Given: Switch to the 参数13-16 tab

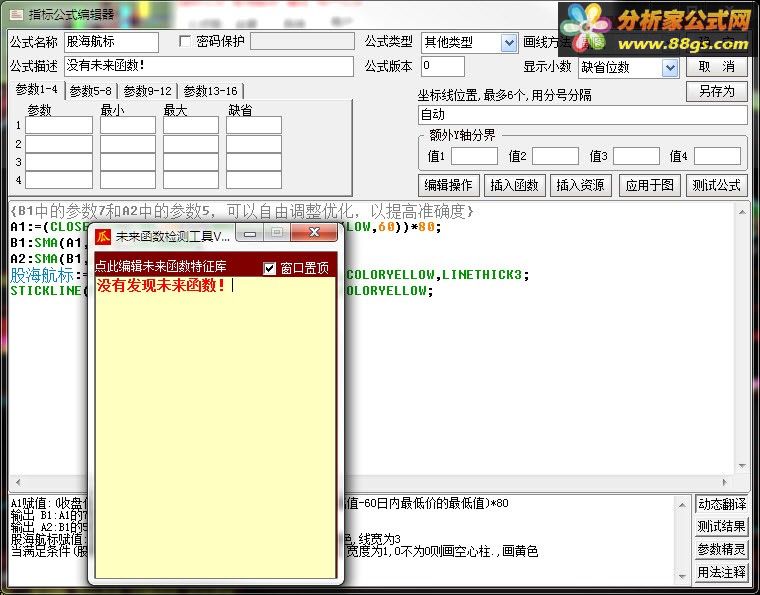Looking at the screenshot, I should pyautogui.click(x=210, y=91).
